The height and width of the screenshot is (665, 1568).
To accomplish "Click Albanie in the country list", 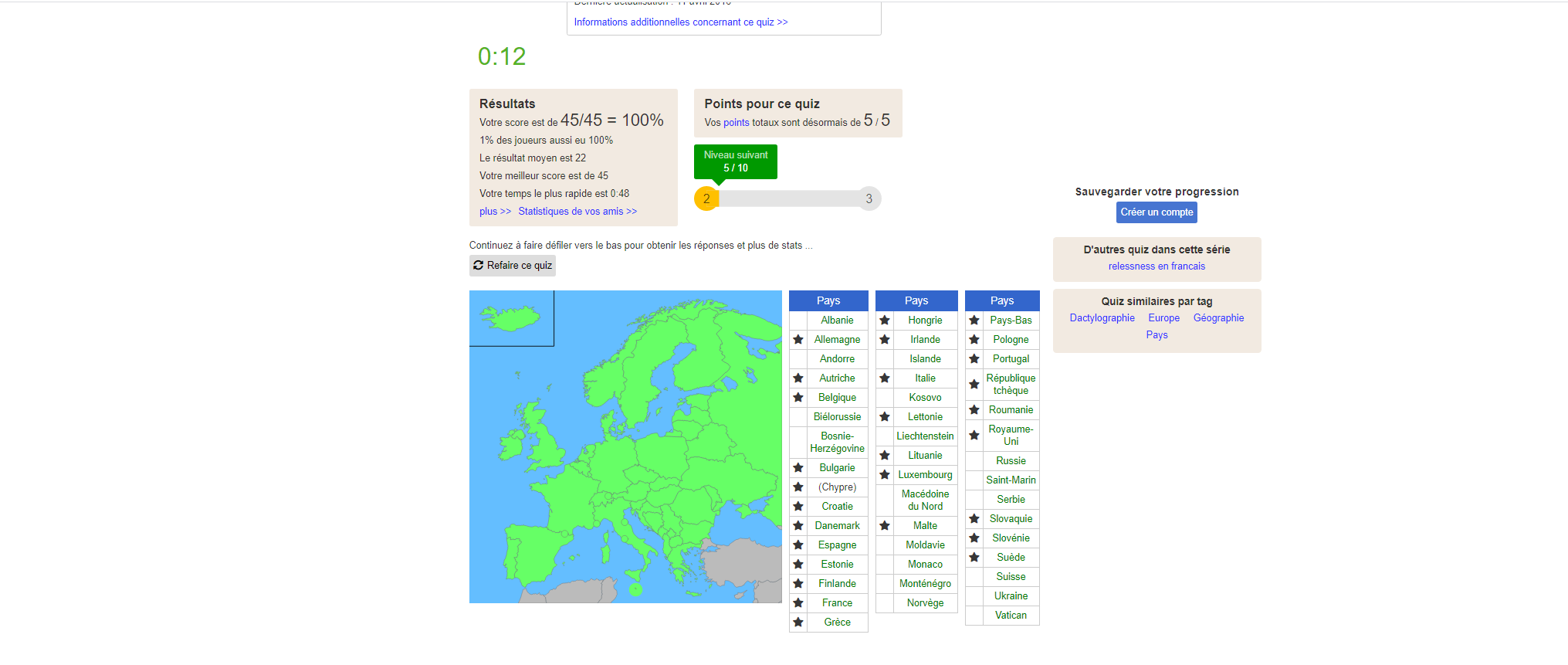I will [837, 321].
